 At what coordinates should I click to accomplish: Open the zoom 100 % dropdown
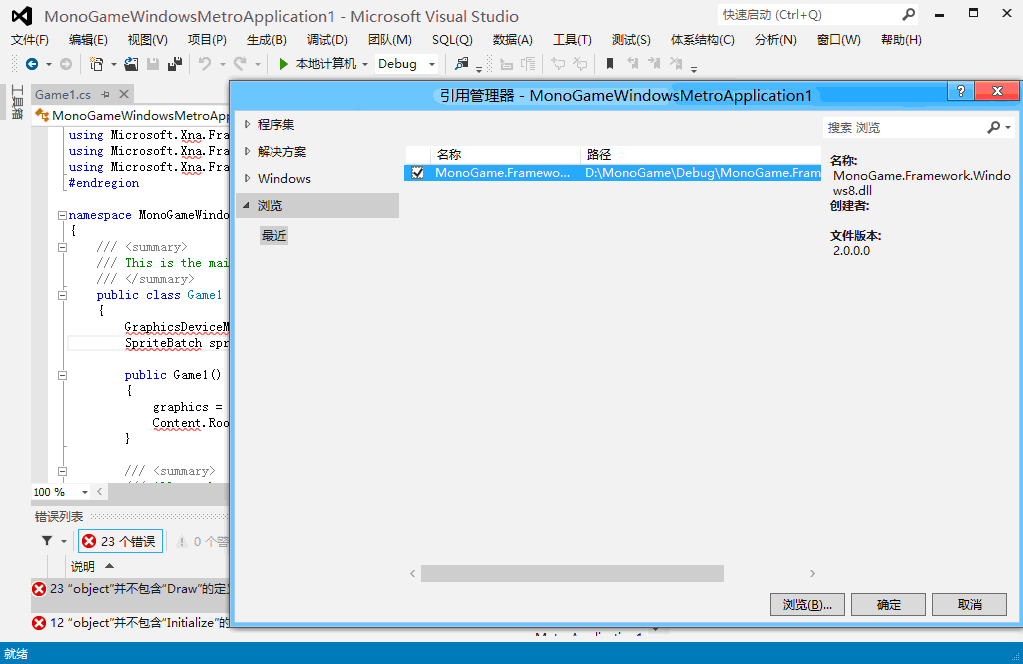85,492
